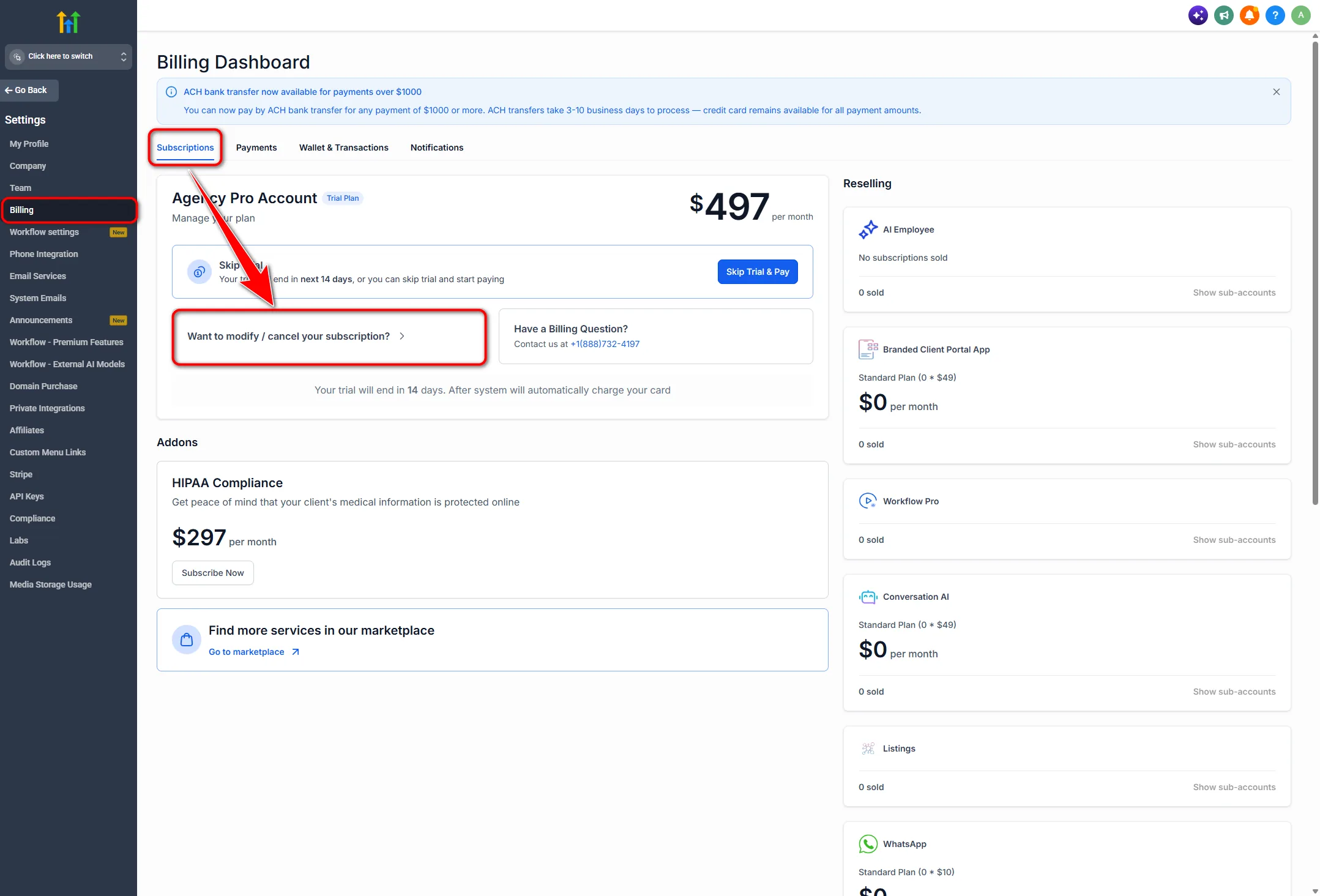Open the 'Click here to switch' account dropdown

[69, 56]
